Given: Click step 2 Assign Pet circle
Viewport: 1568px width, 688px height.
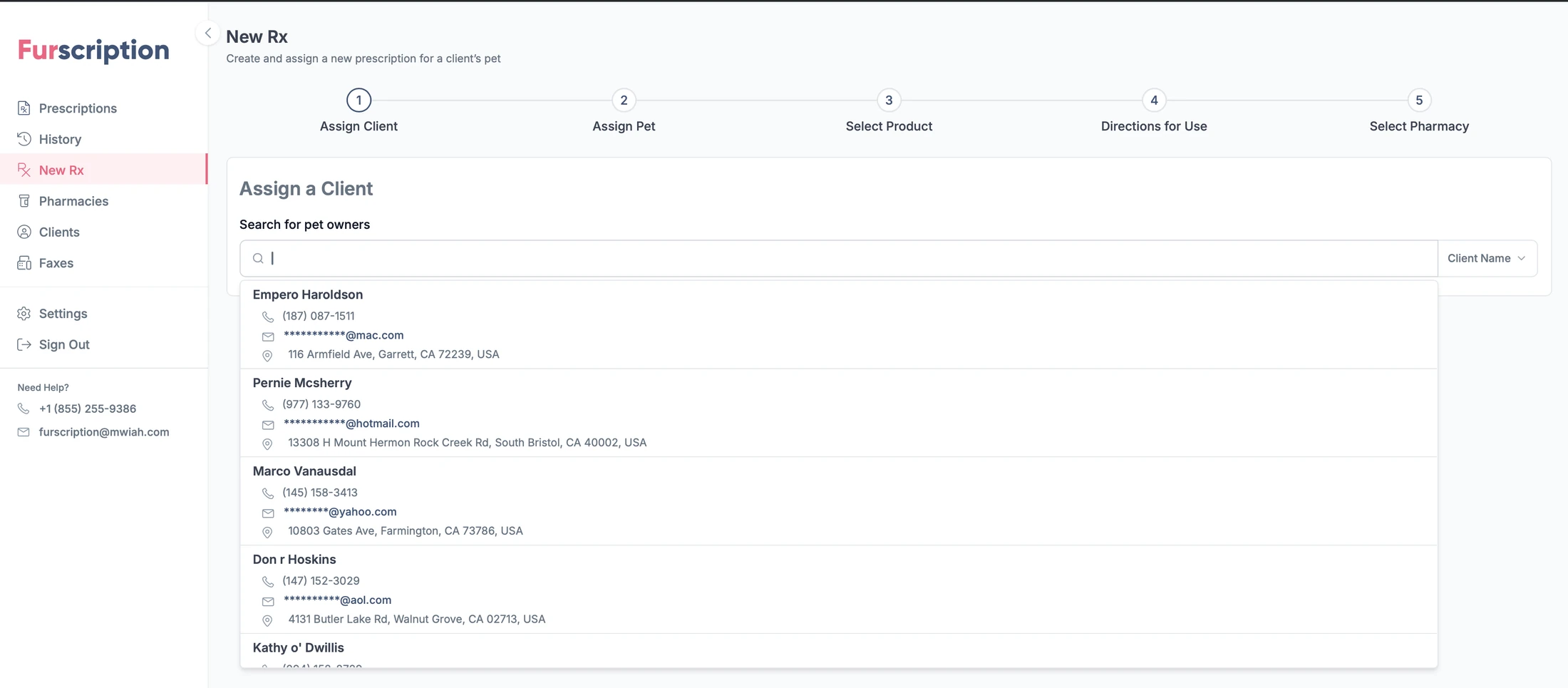Looking at the screenshot, I should click(x=624, y=100).
